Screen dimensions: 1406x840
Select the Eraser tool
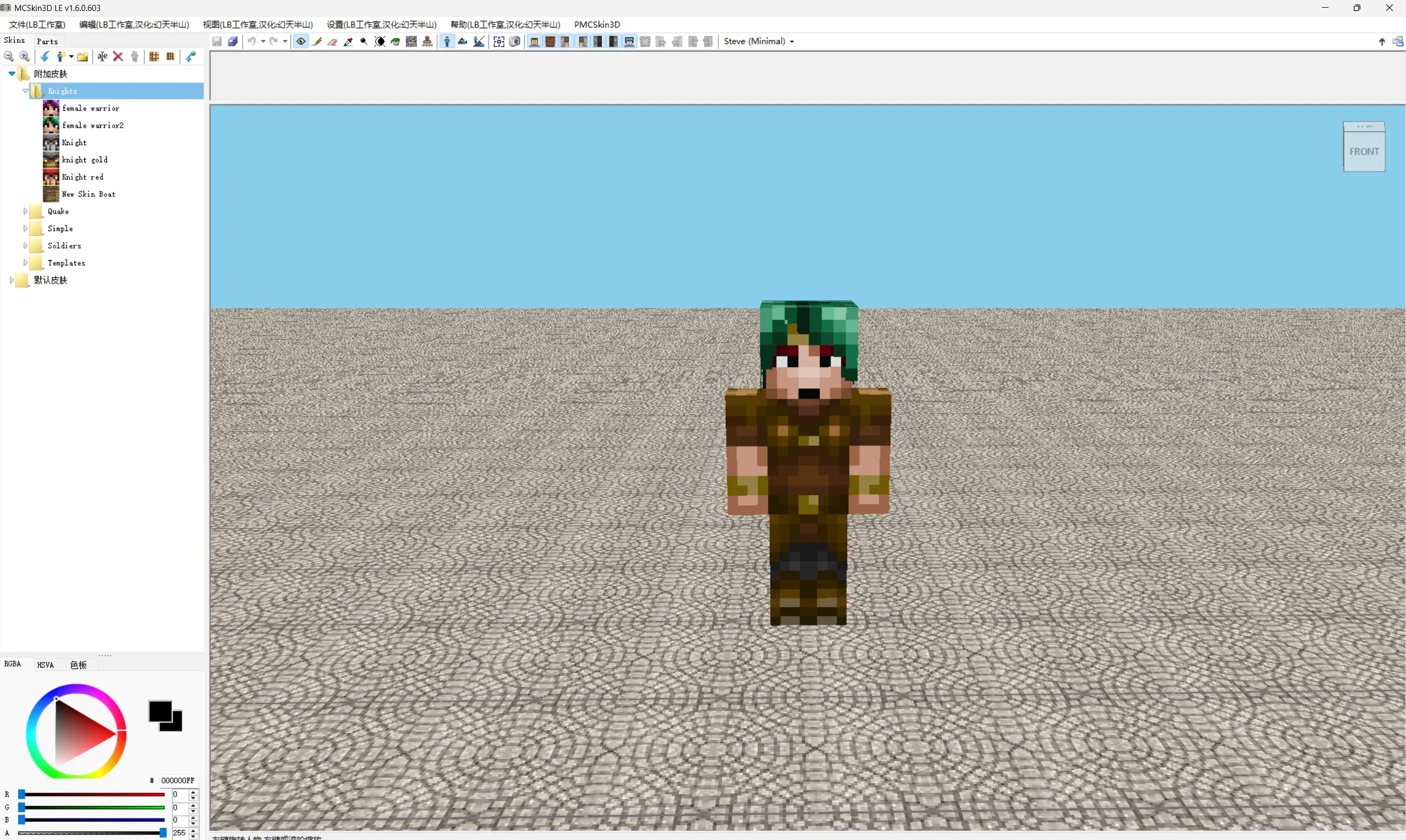pyautogui.click(x=332, y=41)
